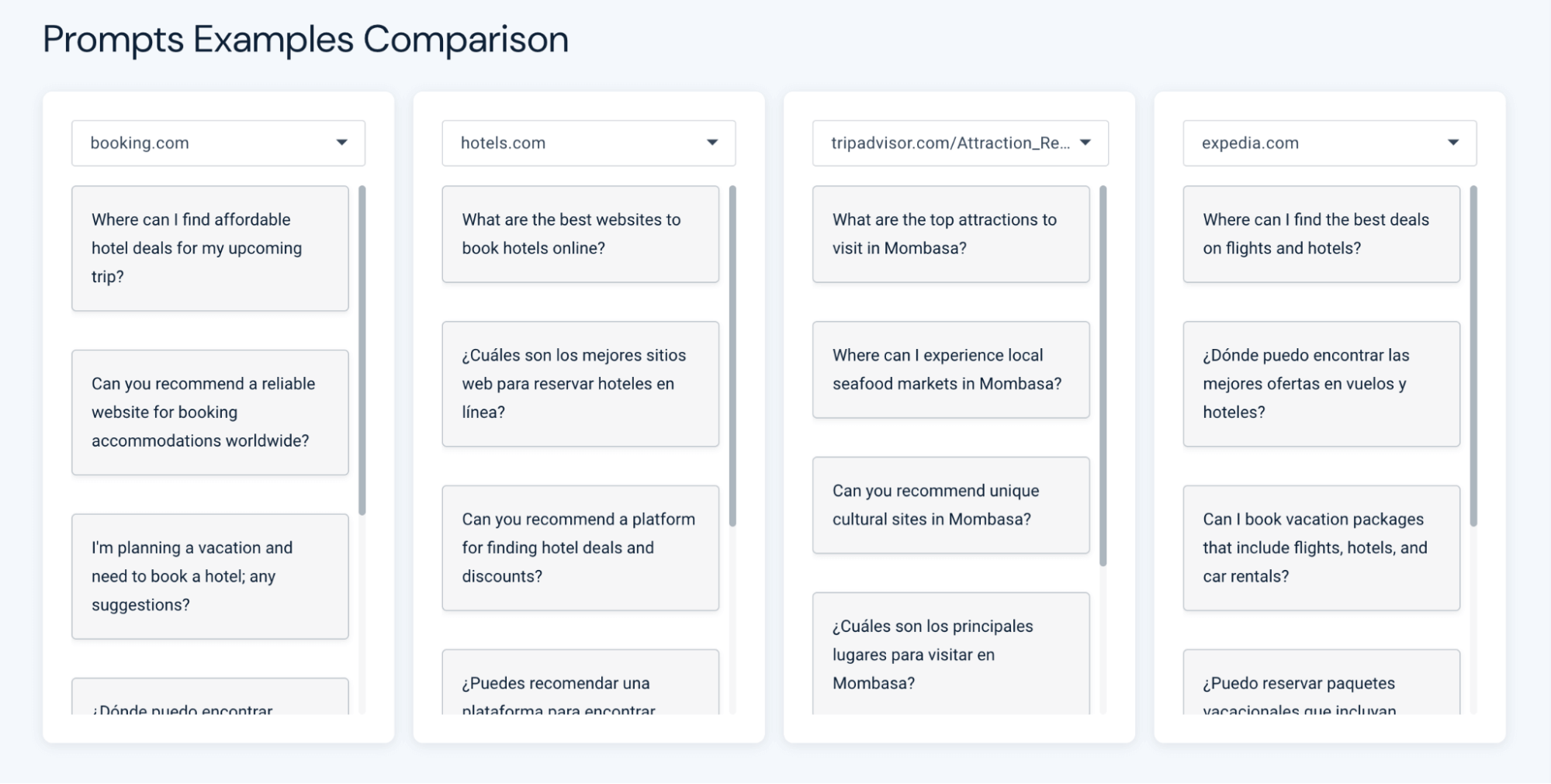
Task: Select the 'Where can I find affordable hotel deals' prompt
Action: pos(209,248)
